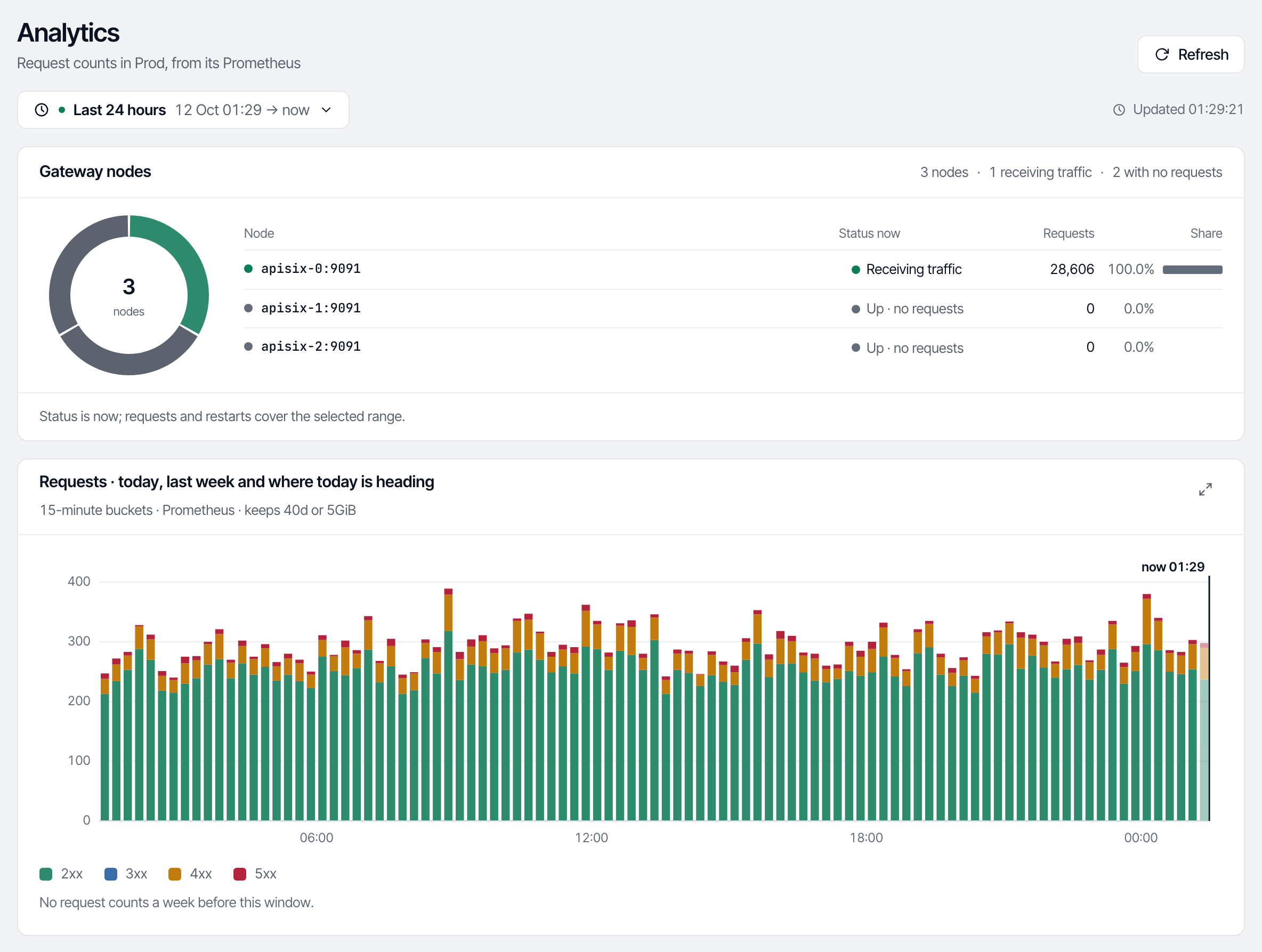
Task: Click the tallest bar near 09:00 in the chart
Action: [x=448, y=704]
